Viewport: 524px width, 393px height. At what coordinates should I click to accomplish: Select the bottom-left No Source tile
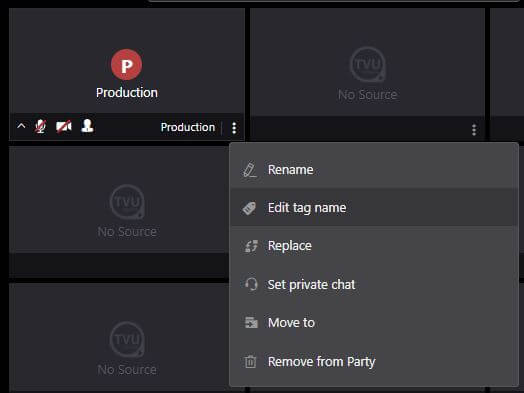(x=119, y=337)
